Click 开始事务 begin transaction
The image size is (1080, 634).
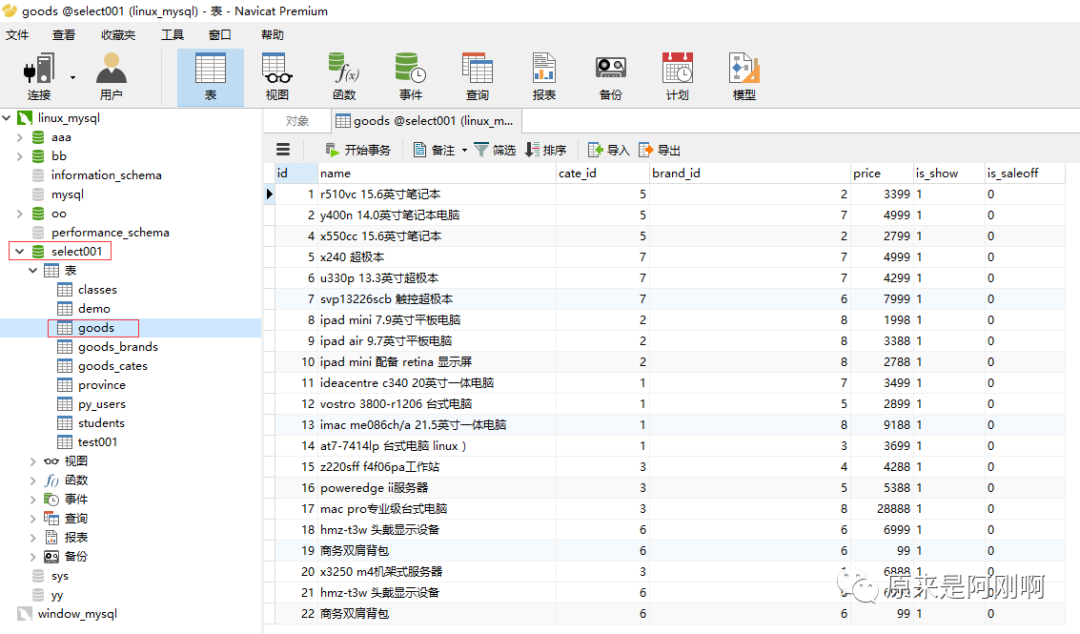[x=358, y=150]
